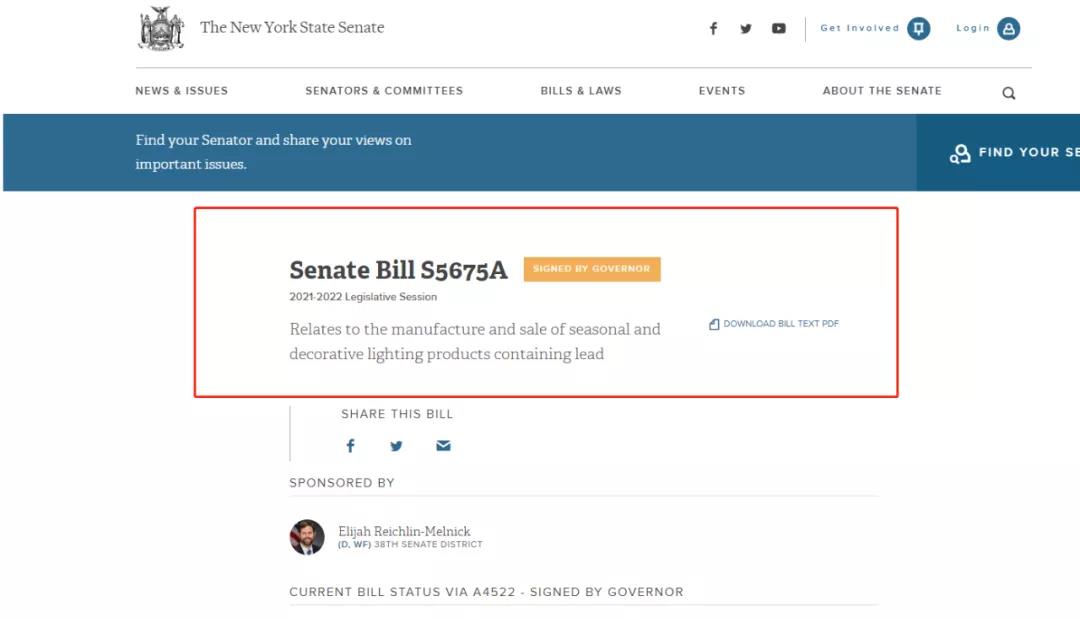Share this bill via Twitter icon
Screen dimensions: 1080x618
click(x=396, y=446)
